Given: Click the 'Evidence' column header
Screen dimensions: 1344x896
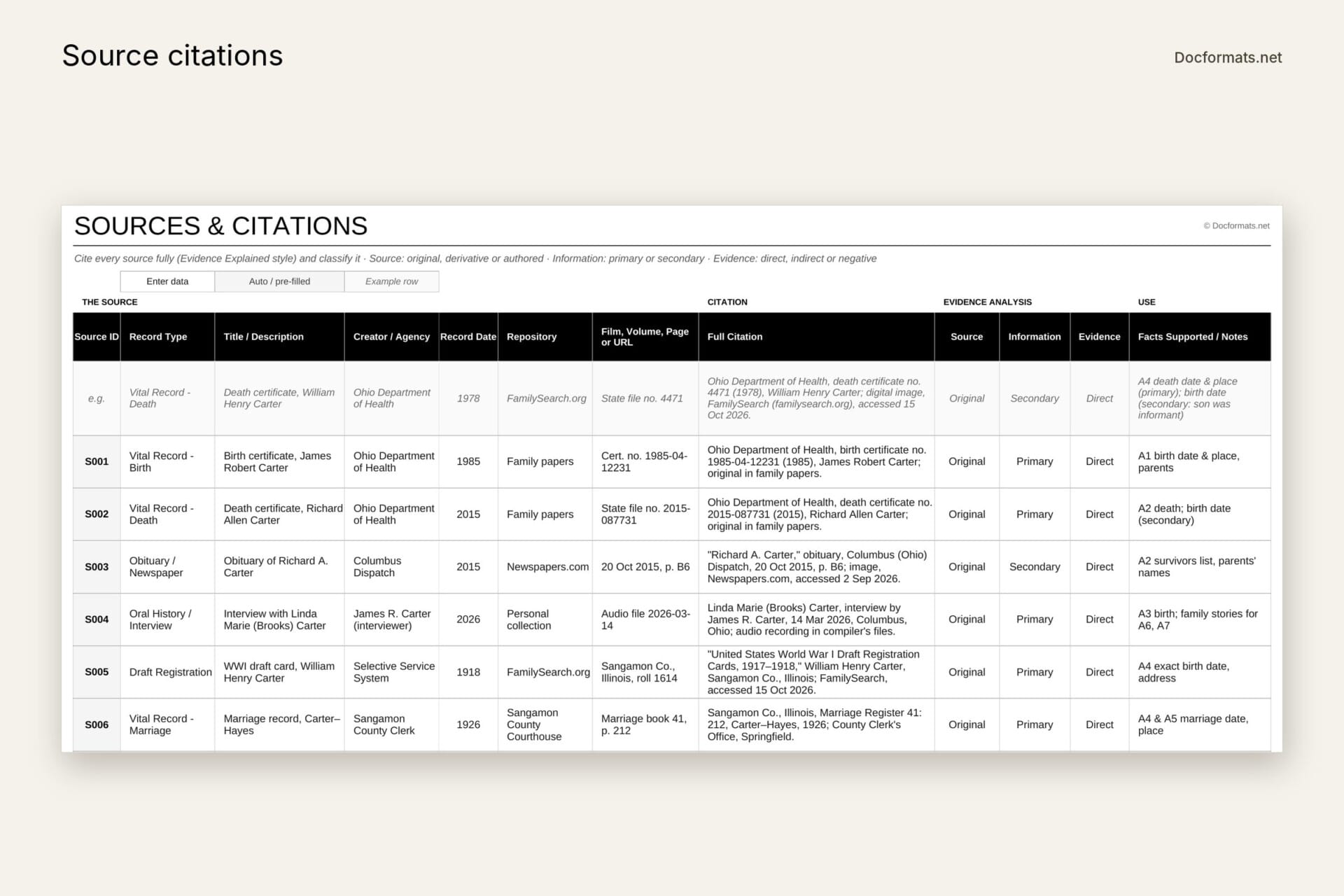Looking at the screenshot, I should [x=1099, y=337].
